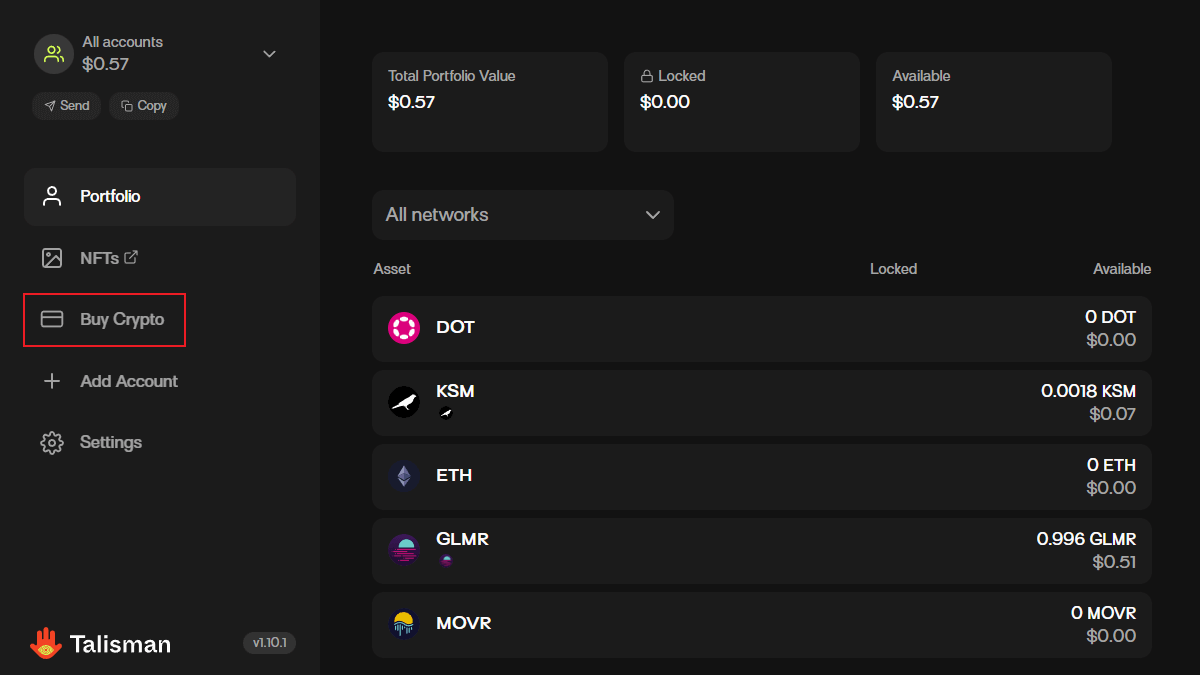Click the ETH Ethereum diamond icon
This screenshot has width=1200, height=675.
(x=404, y=476)
